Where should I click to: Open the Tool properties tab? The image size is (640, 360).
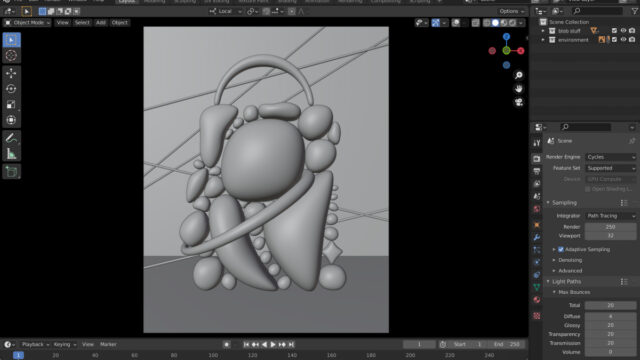(537, 143)
